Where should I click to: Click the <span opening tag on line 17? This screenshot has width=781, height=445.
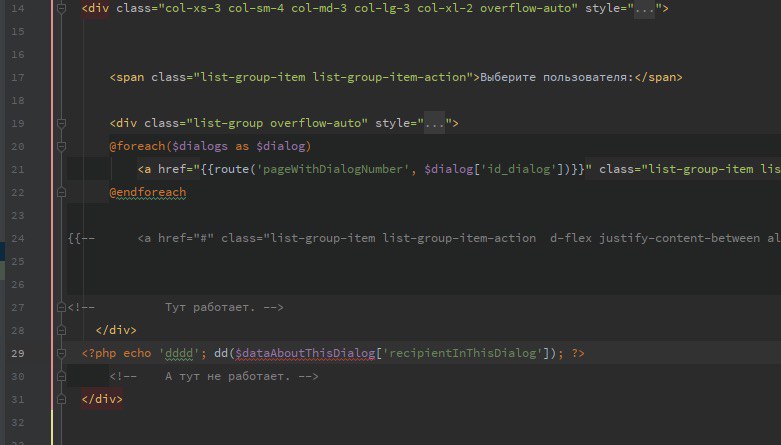127,77
